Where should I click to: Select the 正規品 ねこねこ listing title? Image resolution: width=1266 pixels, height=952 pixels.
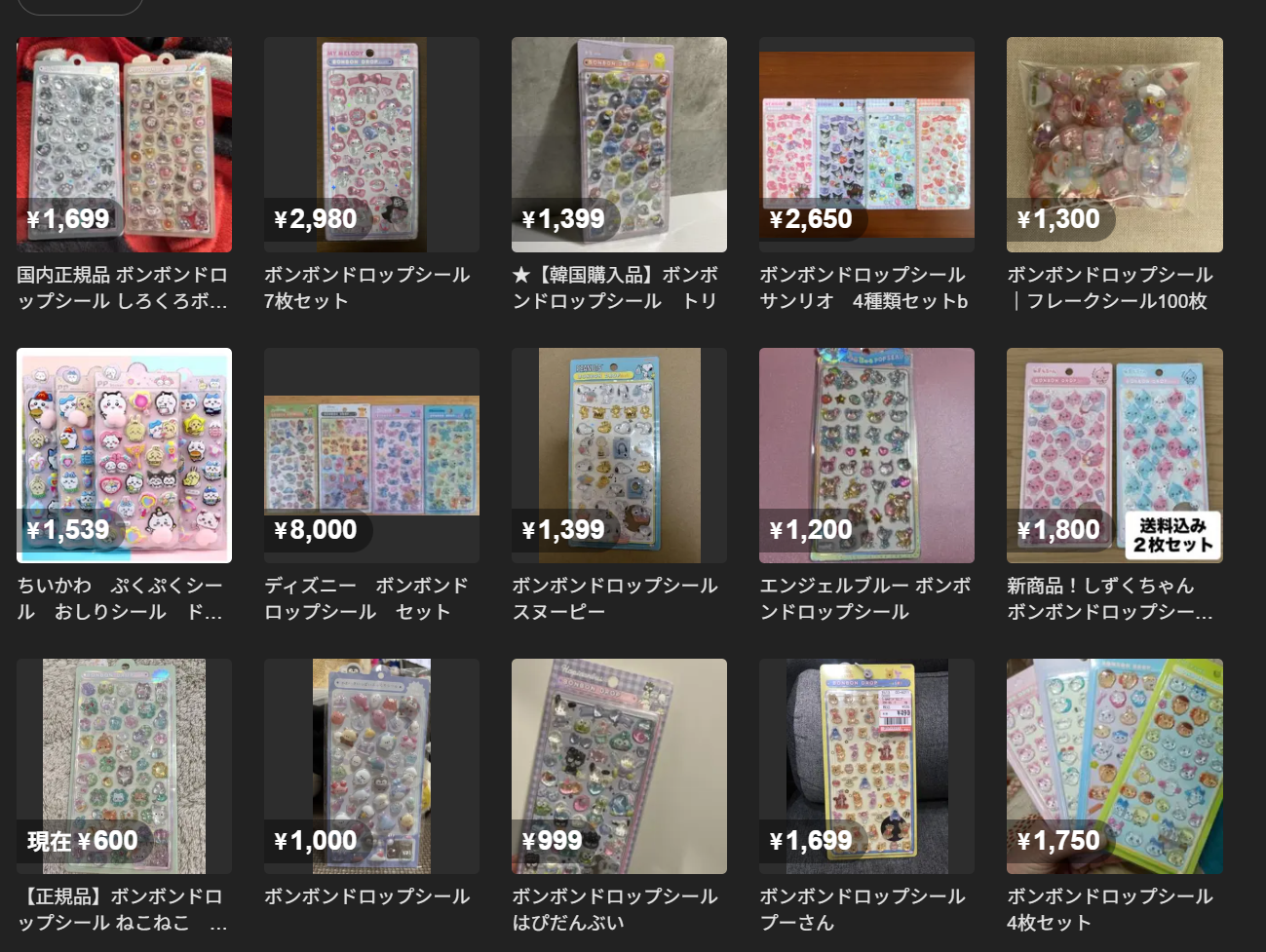click(x=122, y=909)
